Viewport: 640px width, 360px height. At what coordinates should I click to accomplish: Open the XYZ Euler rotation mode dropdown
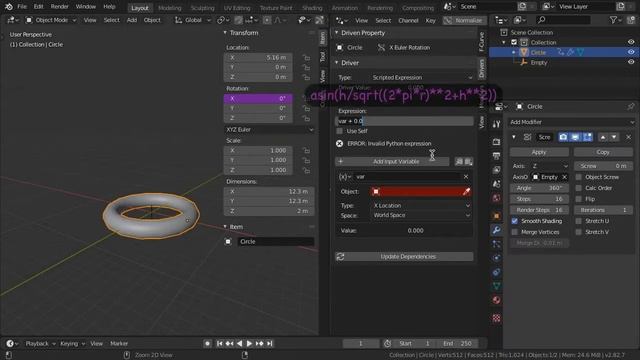coord(269,130)
